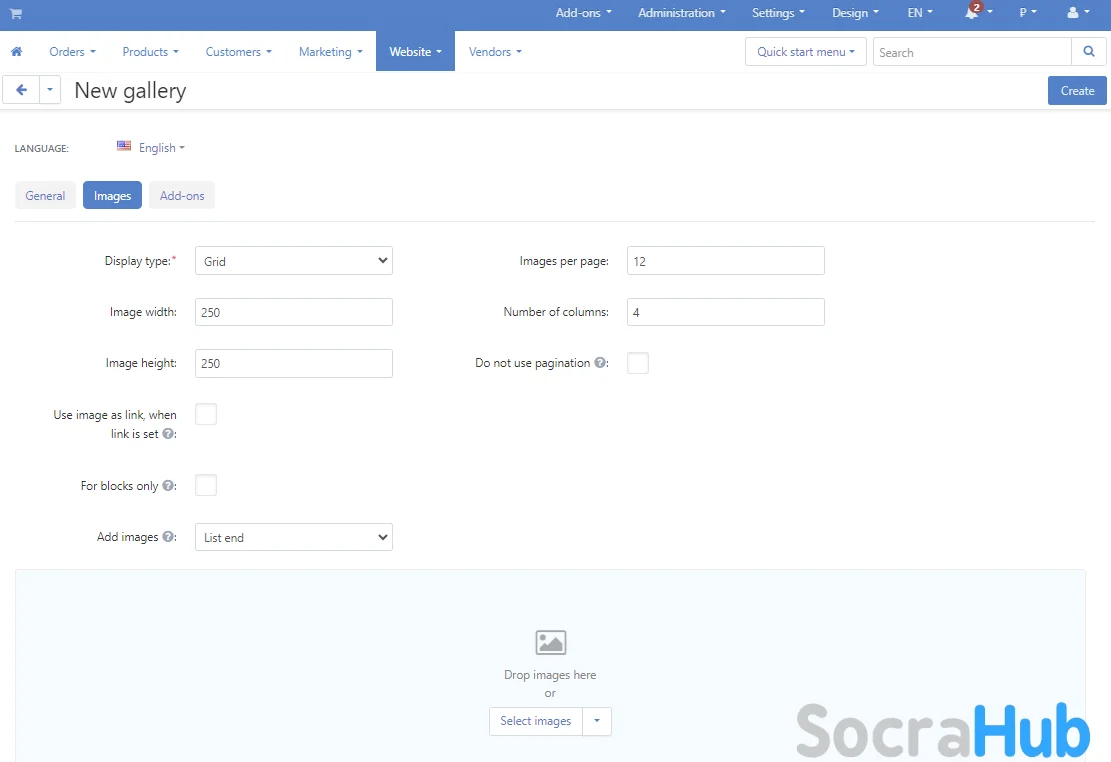Open the notifications bell icon

[971, 14]
